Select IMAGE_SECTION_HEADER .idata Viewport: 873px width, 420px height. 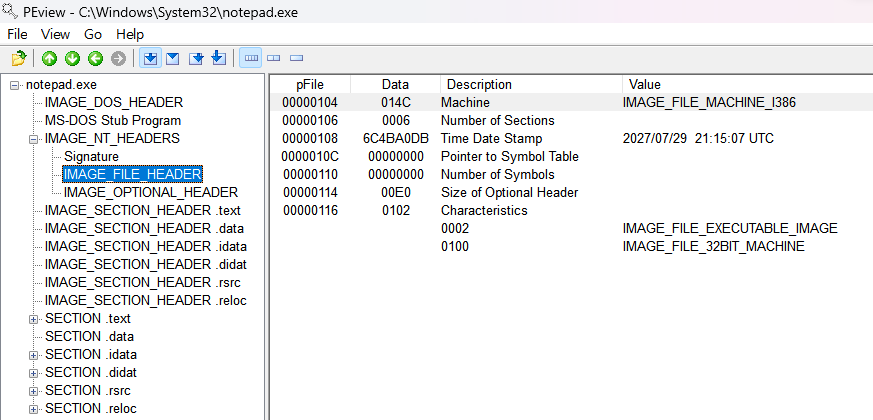pos(146,246)
